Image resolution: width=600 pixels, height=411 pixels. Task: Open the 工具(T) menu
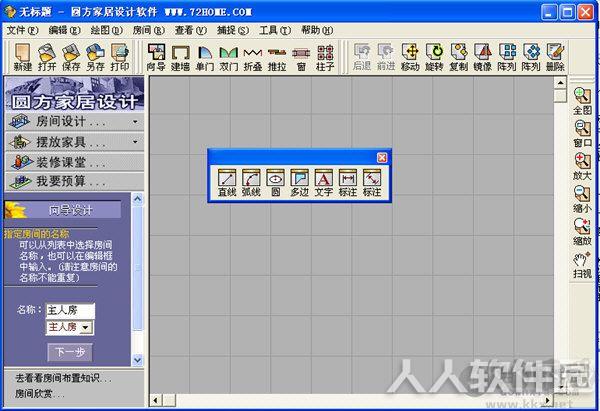pyautogui.click(x=275, y=30)
